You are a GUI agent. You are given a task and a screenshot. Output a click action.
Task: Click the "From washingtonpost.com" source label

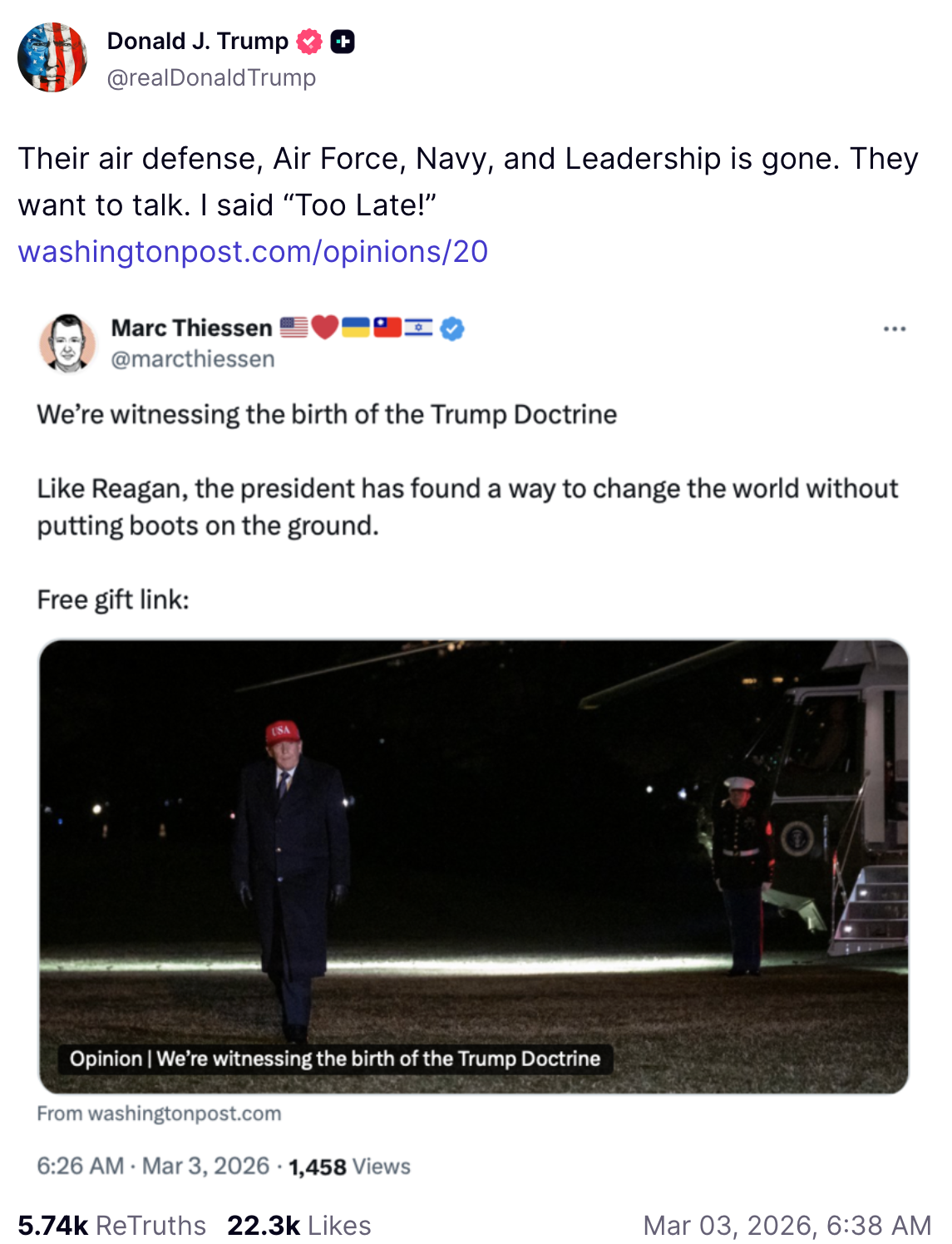click(x=159, y=1113)
